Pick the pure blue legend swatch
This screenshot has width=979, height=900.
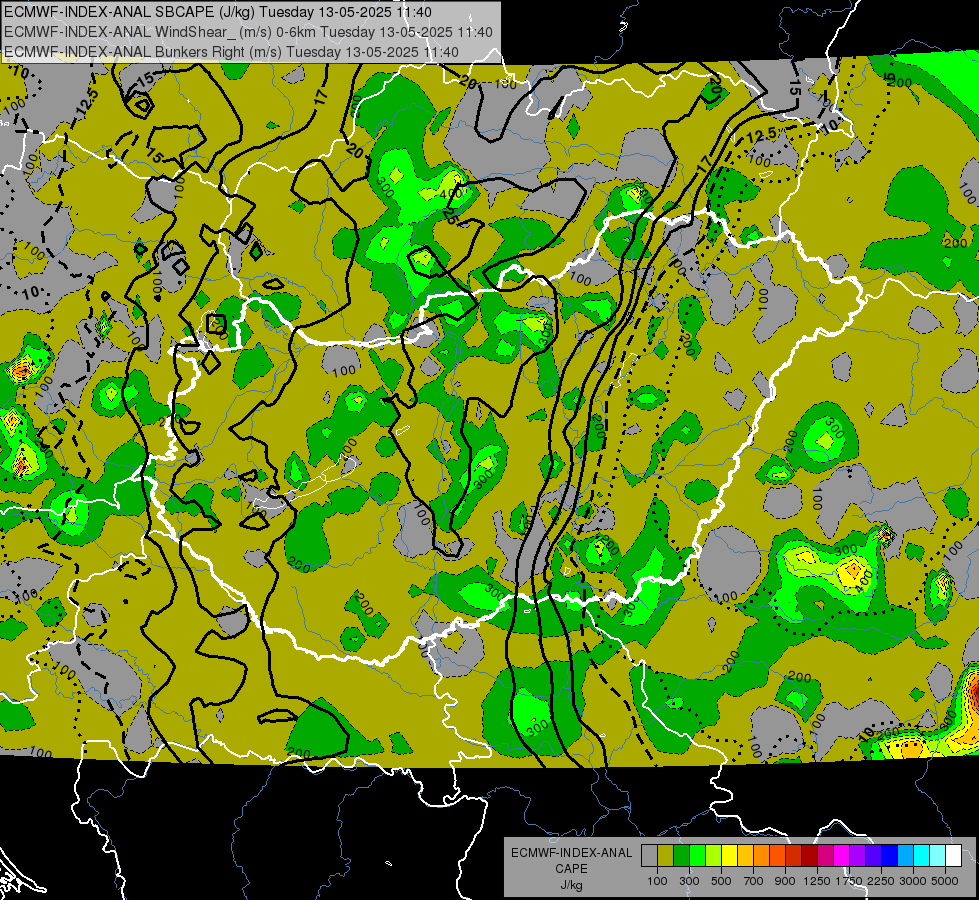tap(890, 856)
